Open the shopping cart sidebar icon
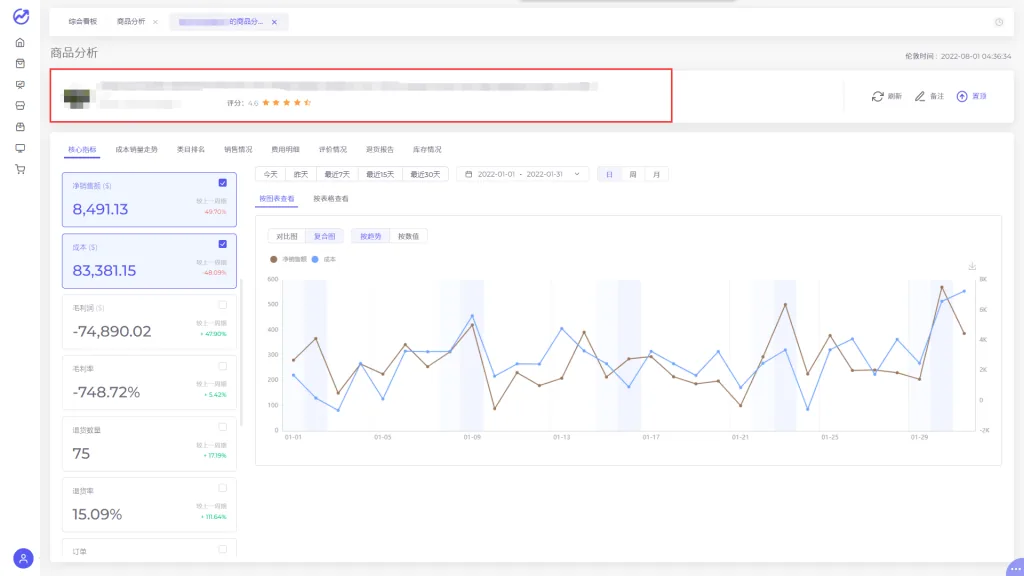 (20, 169)
